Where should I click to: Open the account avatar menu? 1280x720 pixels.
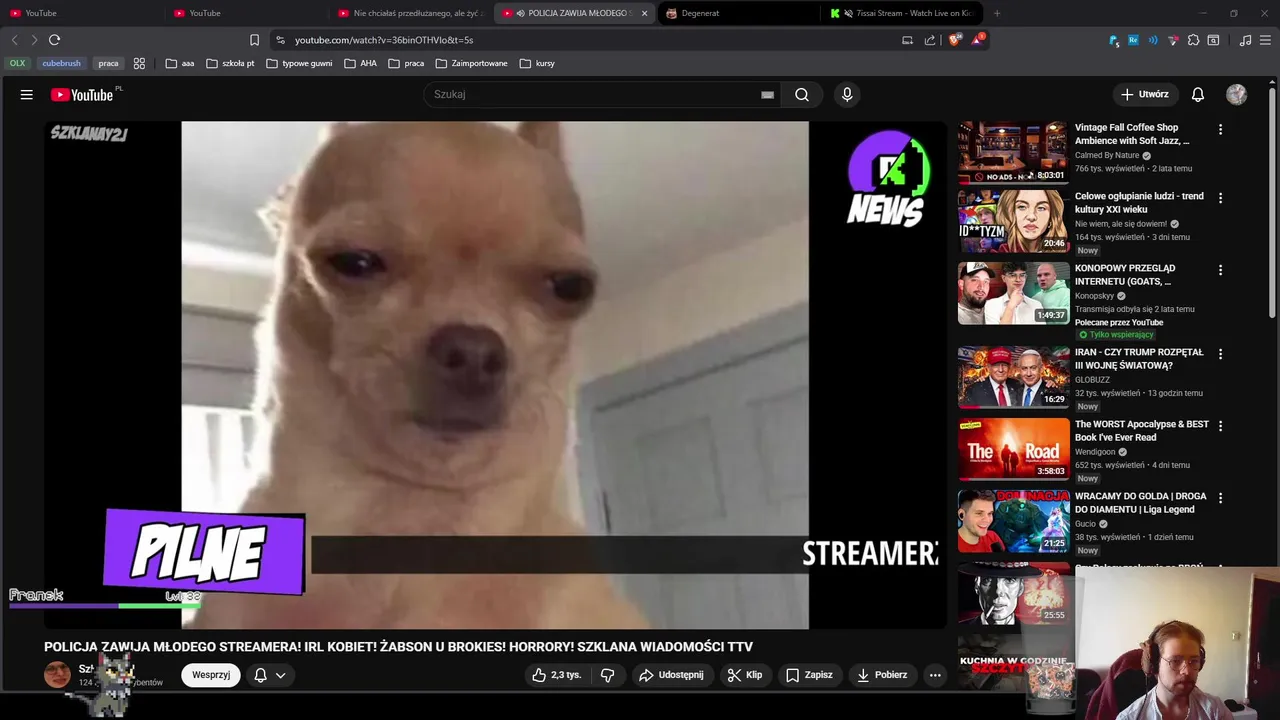click(1237, 94)
